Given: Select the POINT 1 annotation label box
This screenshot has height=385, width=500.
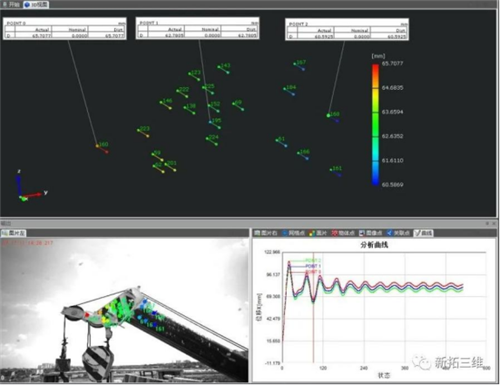Looking at the screenshot, I should coord(197,28).
